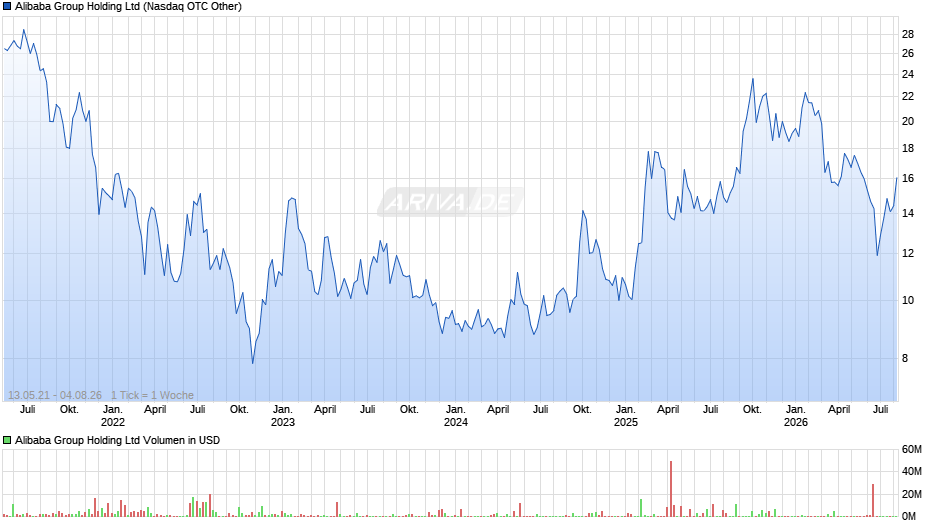The height and width of the screenshot is (526, 940).
Task: Click the 10 price axis label
Action: click(908, 300)
